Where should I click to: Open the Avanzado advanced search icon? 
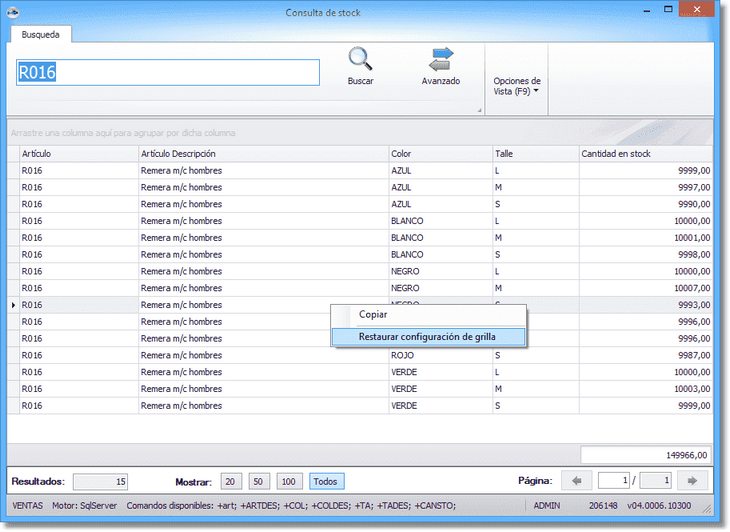click(x=441, y=60)
